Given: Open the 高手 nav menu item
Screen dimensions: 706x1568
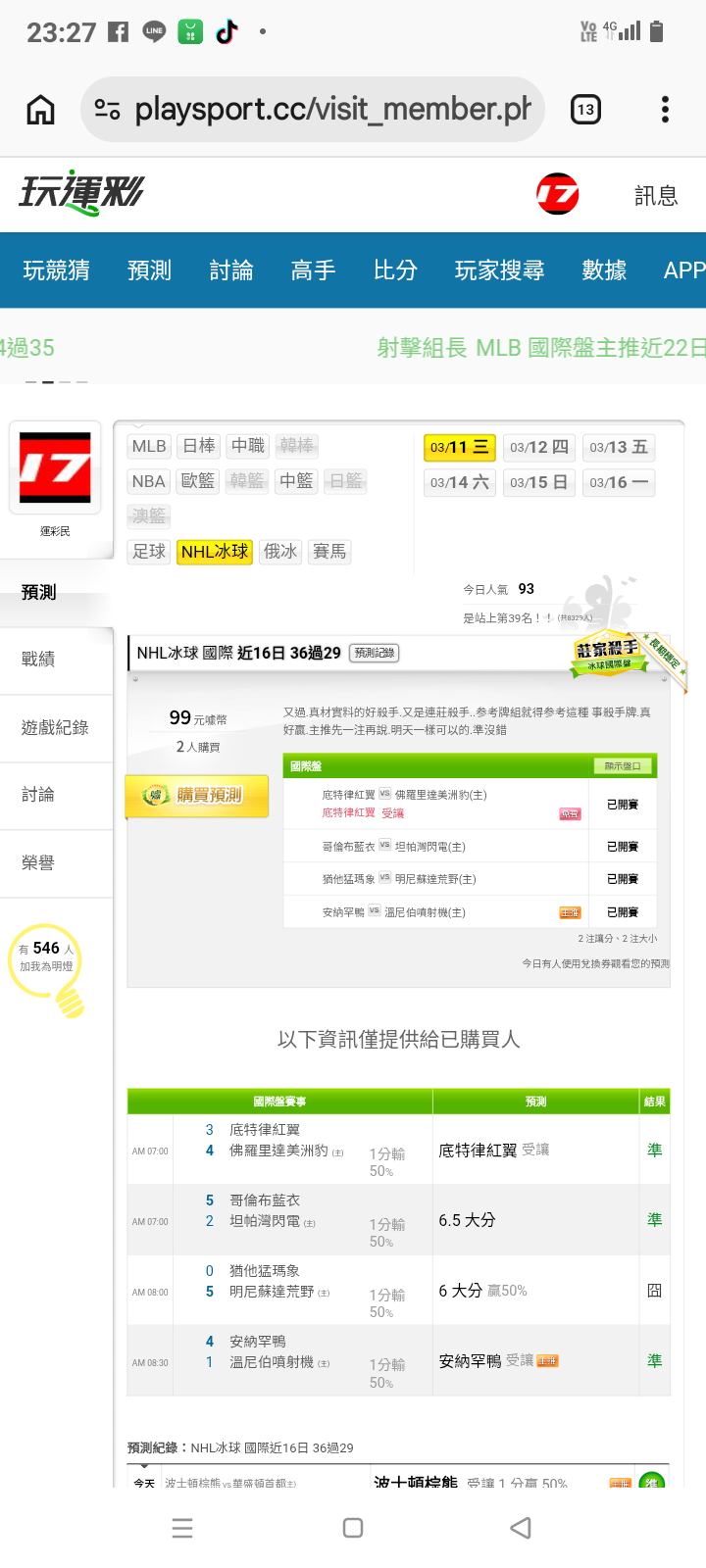Looking at the screenshot, I should pyautogui.click(x=314, y=270).
